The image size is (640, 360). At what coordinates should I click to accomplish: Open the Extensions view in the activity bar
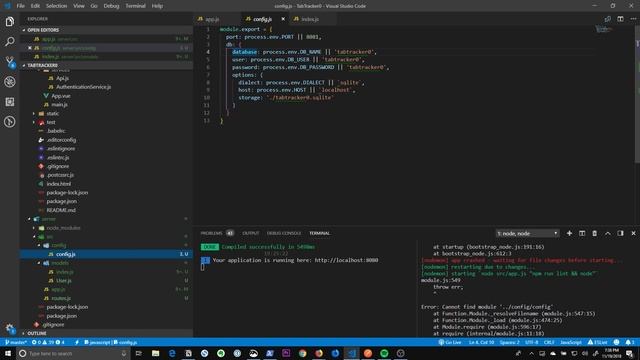(9, 102)
